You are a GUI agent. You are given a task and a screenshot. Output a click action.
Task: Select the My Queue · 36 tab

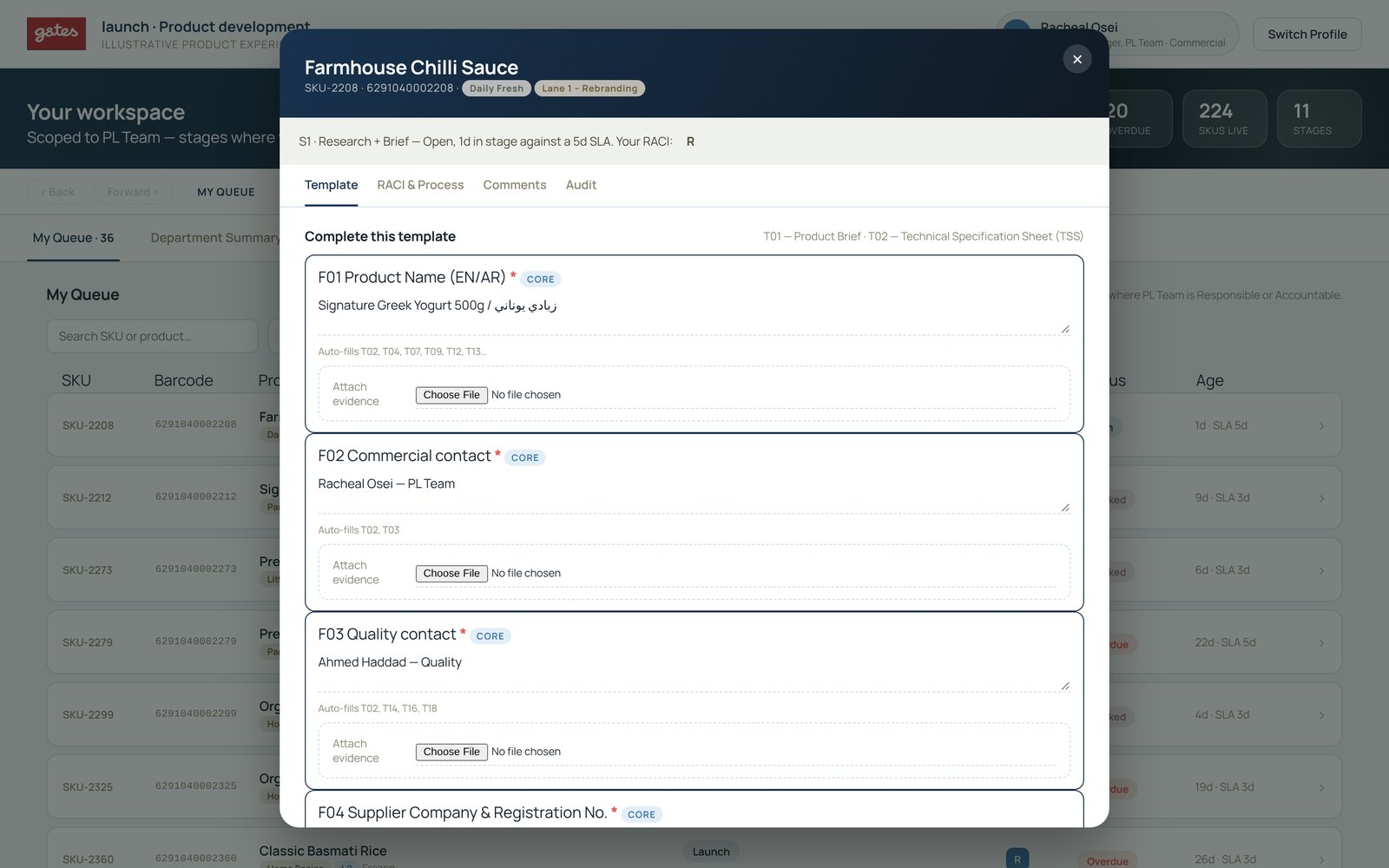click(x=73, y=238)
